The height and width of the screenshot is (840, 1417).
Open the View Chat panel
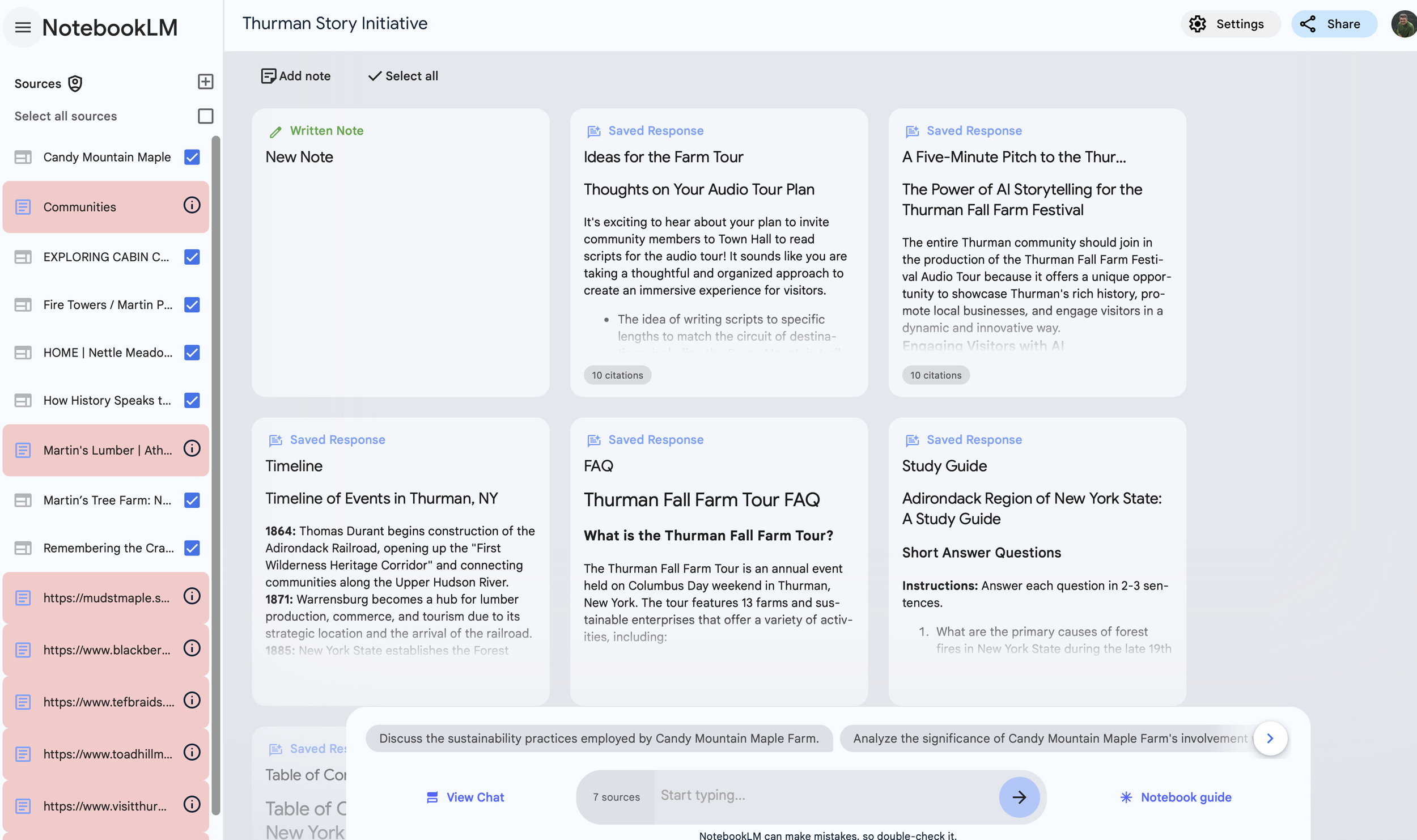coord(465,797)
